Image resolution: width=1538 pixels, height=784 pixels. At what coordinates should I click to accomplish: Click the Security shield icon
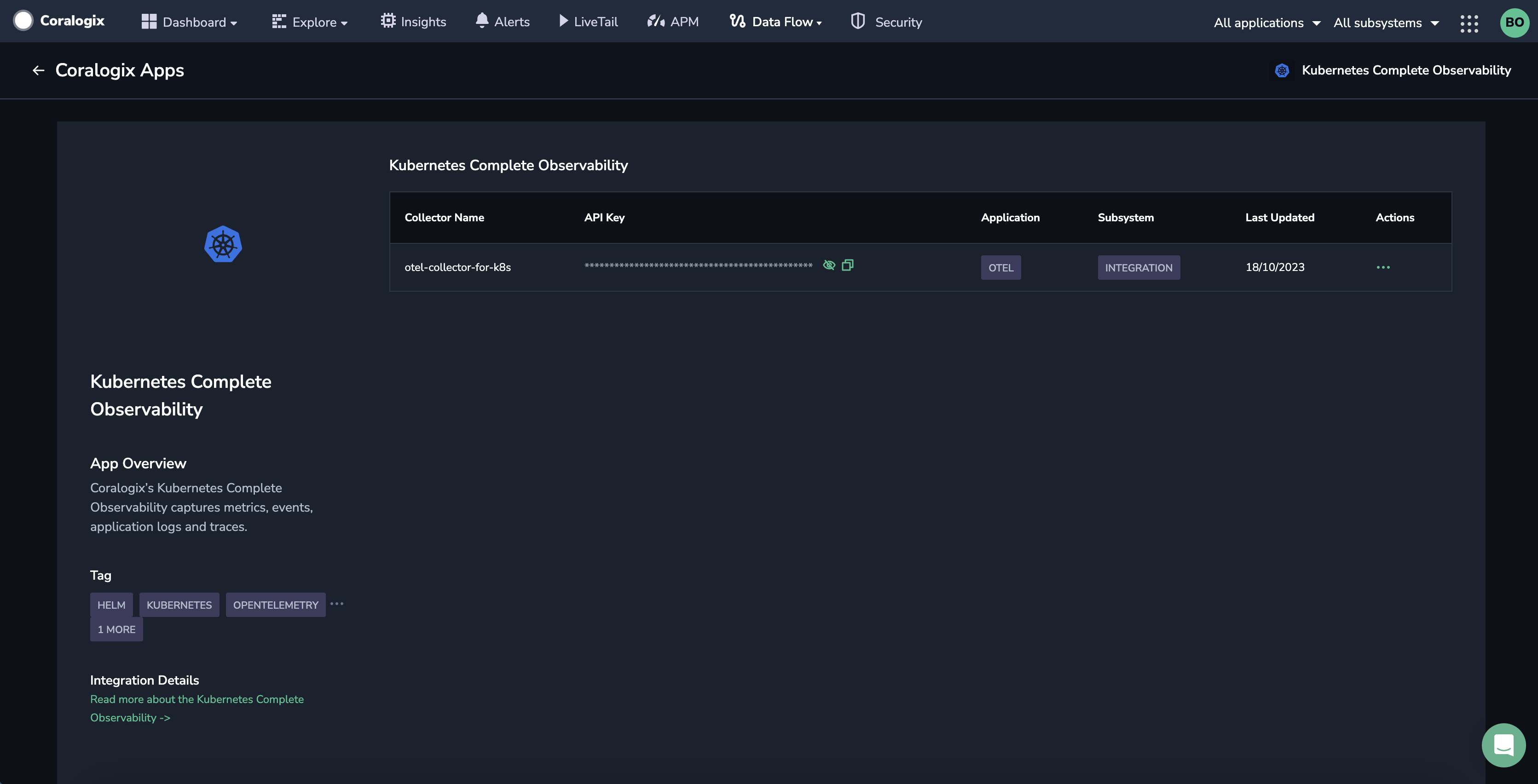(857, 21)
